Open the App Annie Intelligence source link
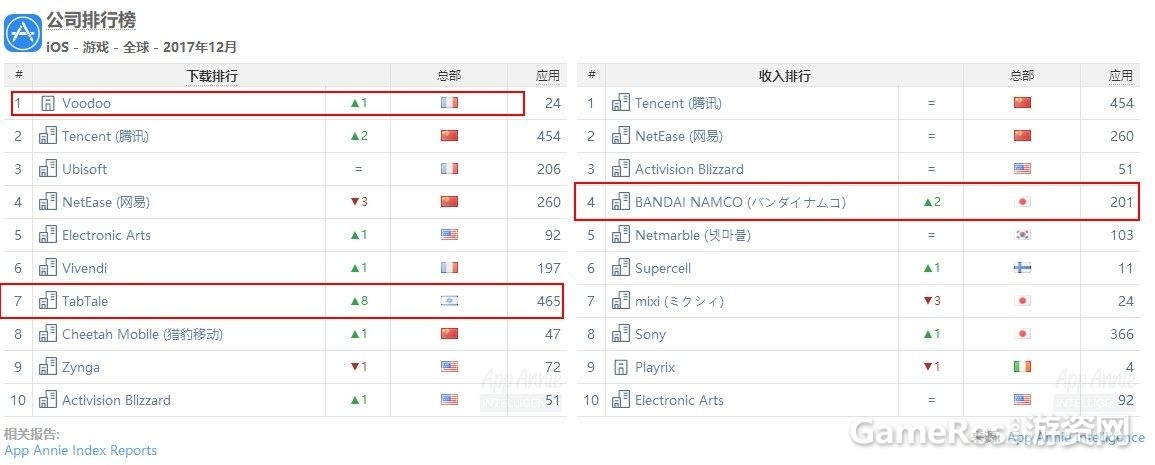 [x=1076, y=438]
